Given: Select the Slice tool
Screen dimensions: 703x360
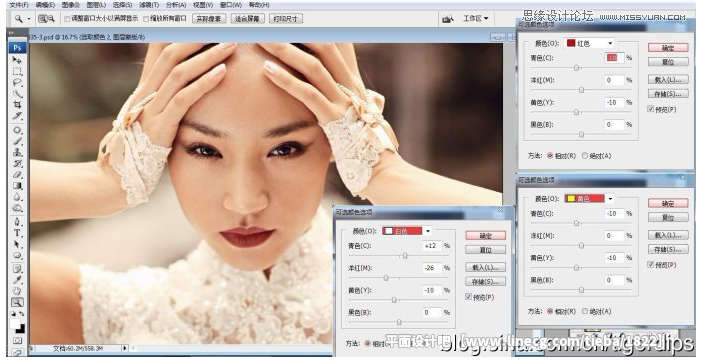Looking at the screenshot, I should (x=17, y=116).
